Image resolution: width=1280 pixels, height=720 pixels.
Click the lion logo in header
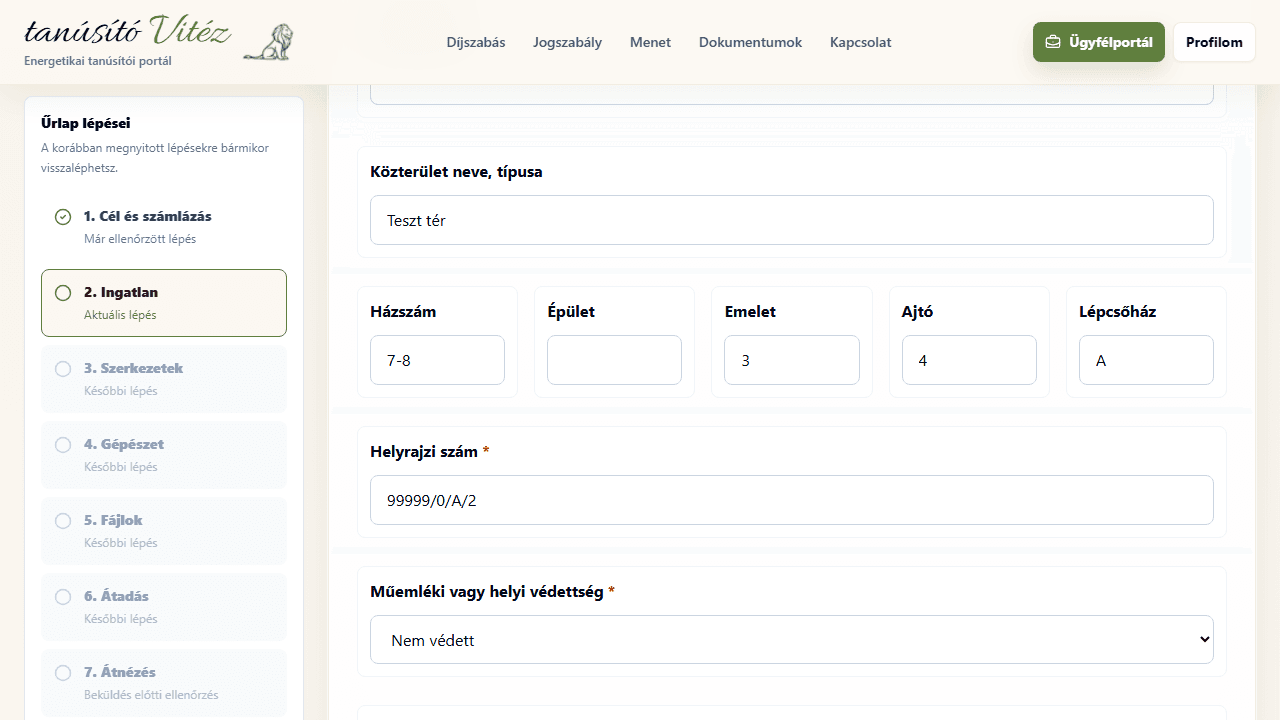point(268,42)
